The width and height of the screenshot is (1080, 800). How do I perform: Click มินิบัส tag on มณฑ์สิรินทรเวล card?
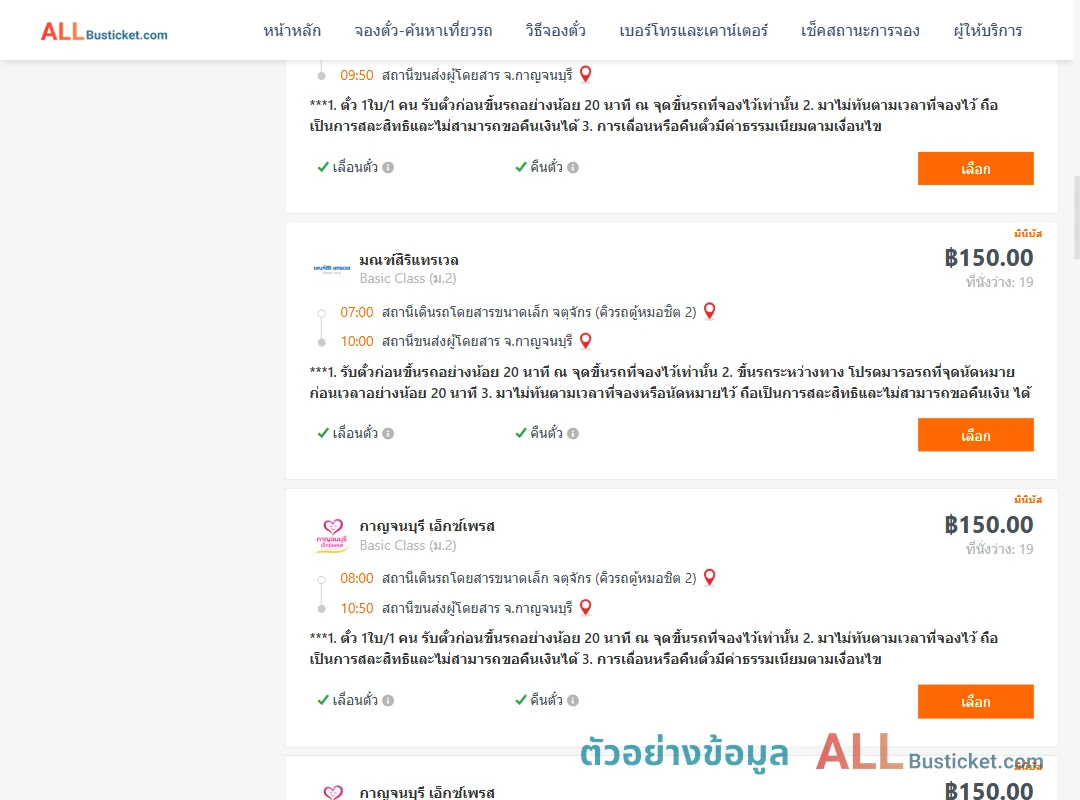(1028, 234)
